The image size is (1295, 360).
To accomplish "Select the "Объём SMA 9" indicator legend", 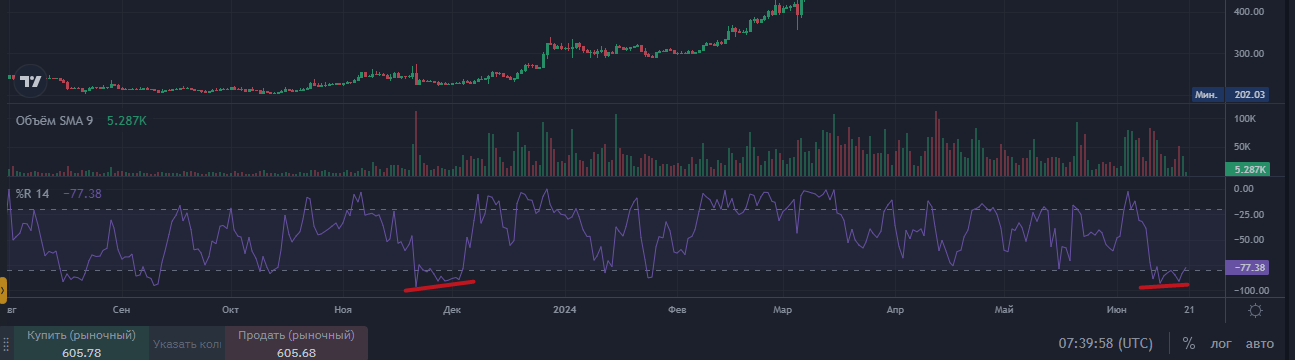I will [55, 121].
